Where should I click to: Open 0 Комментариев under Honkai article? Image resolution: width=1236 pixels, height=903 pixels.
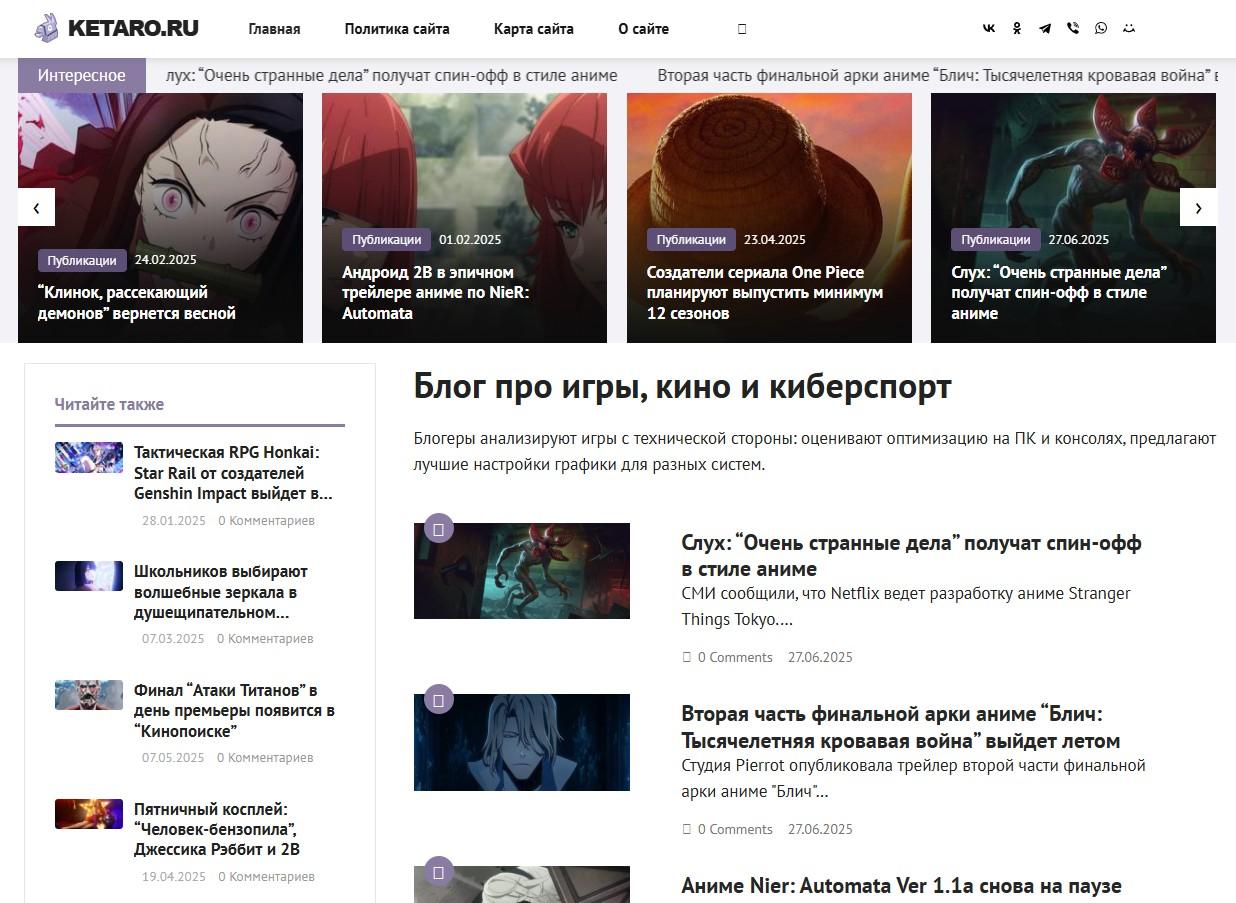(x=266, y=520)
